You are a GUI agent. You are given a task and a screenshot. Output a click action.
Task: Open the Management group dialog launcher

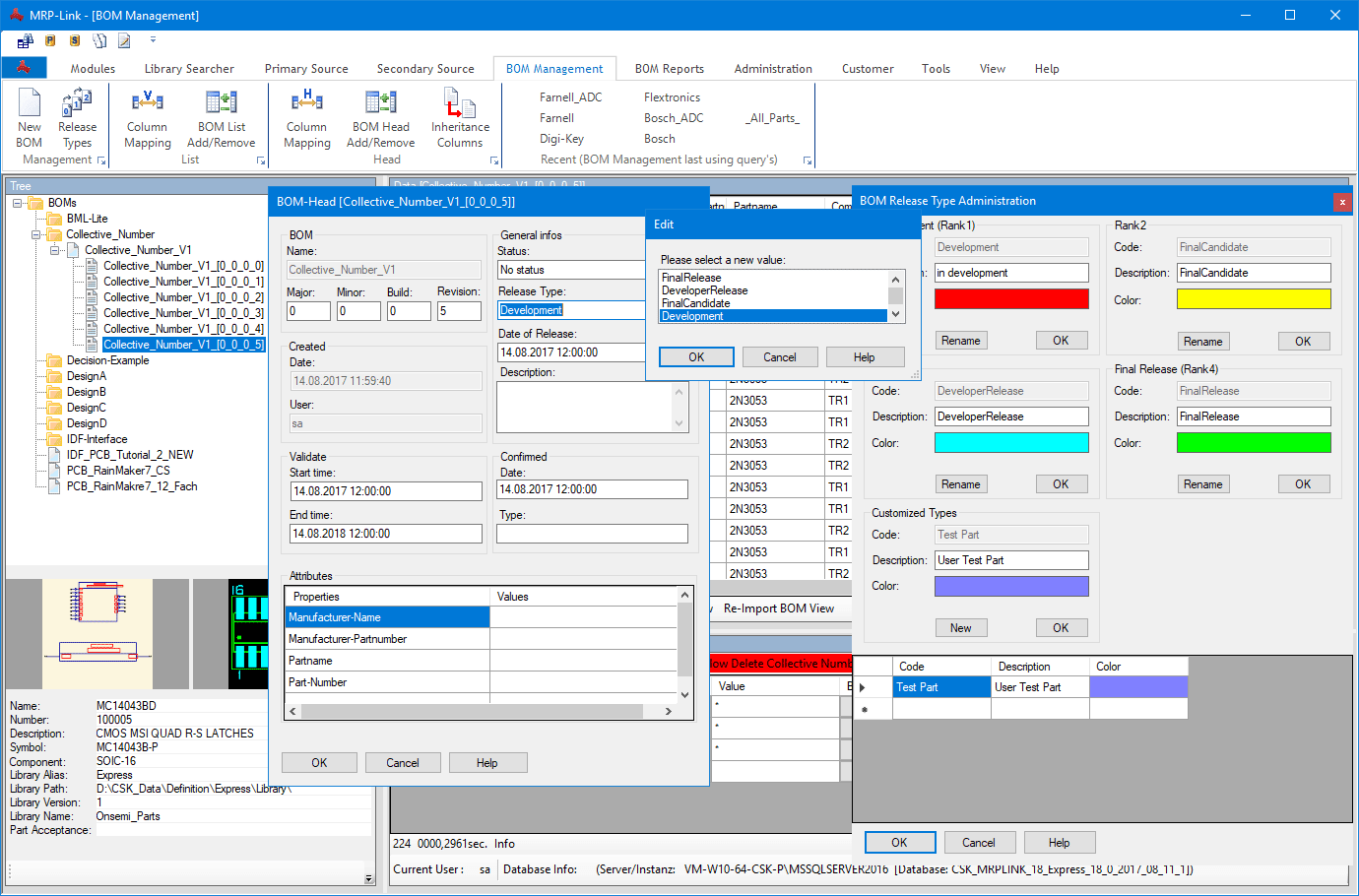(101, 160)
